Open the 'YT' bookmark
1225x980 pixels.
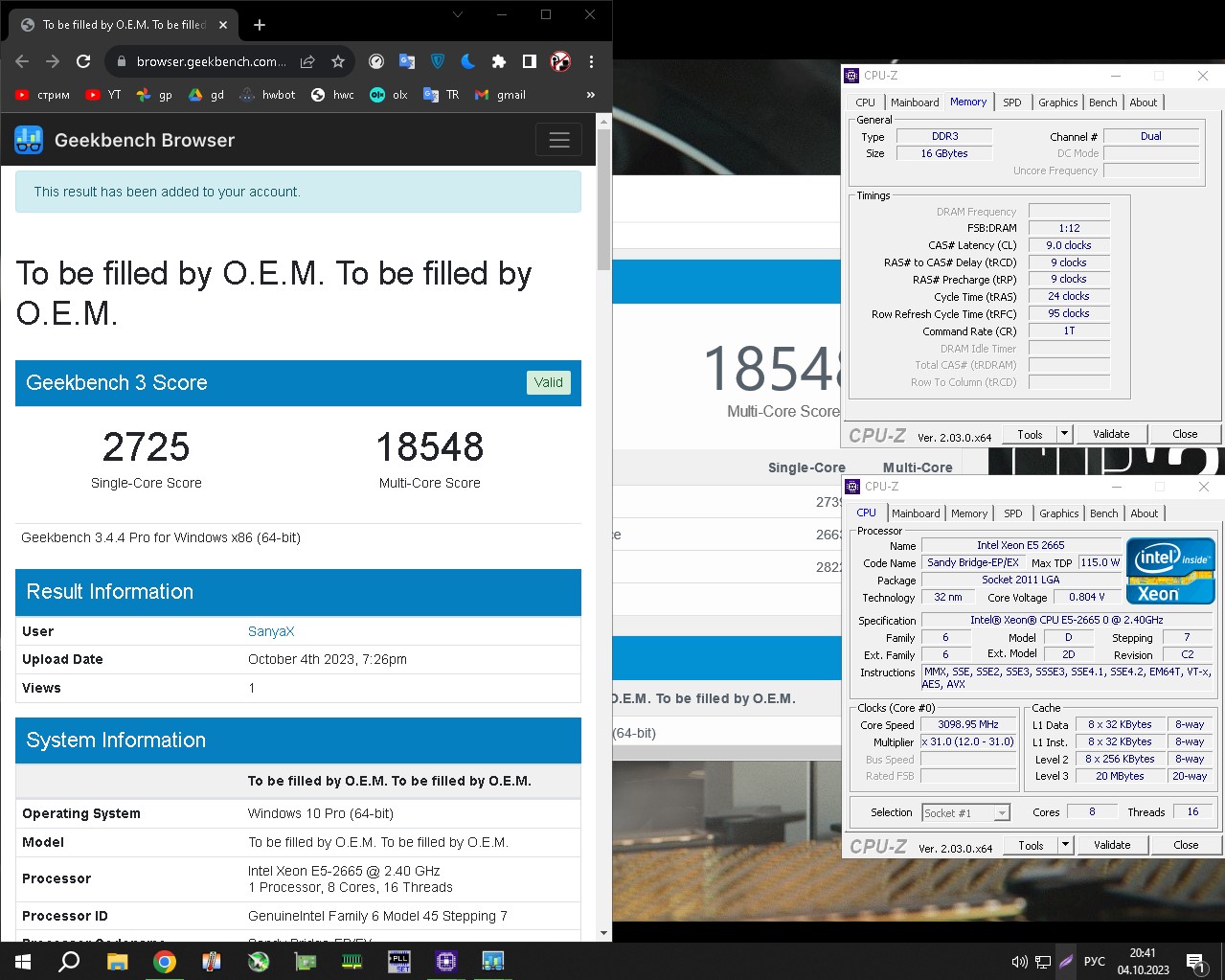coord(103,95)
